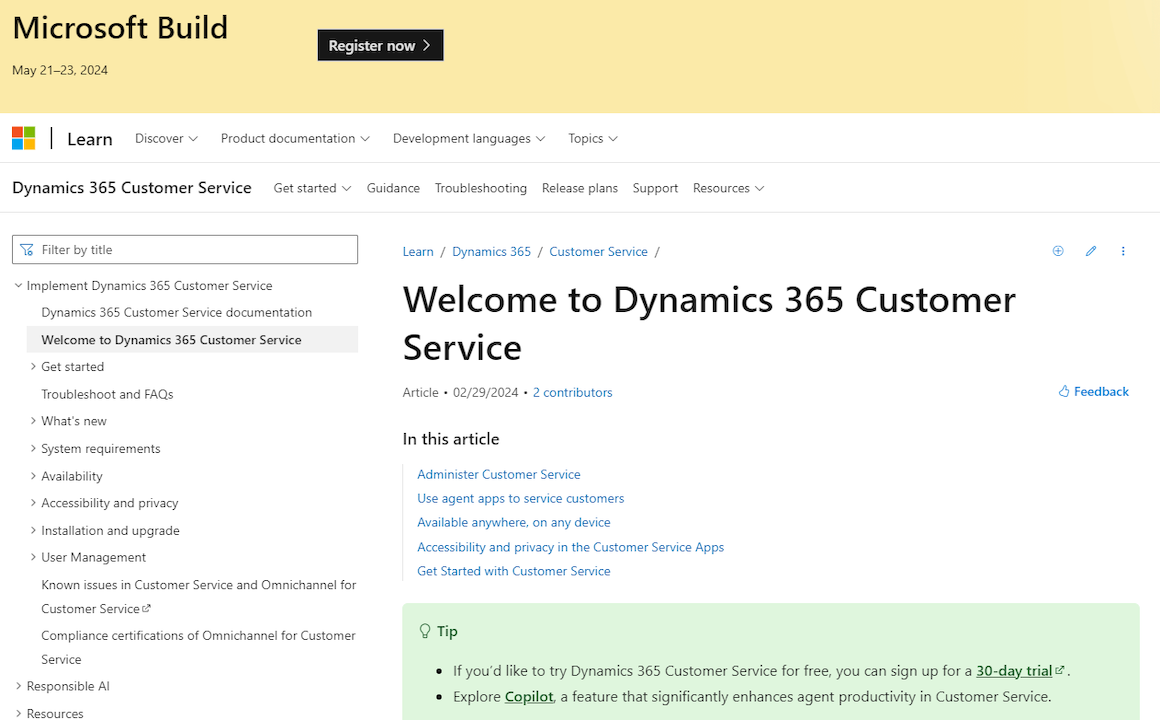
Task: Click the 2 contributors link
Action: coord(572,392)
